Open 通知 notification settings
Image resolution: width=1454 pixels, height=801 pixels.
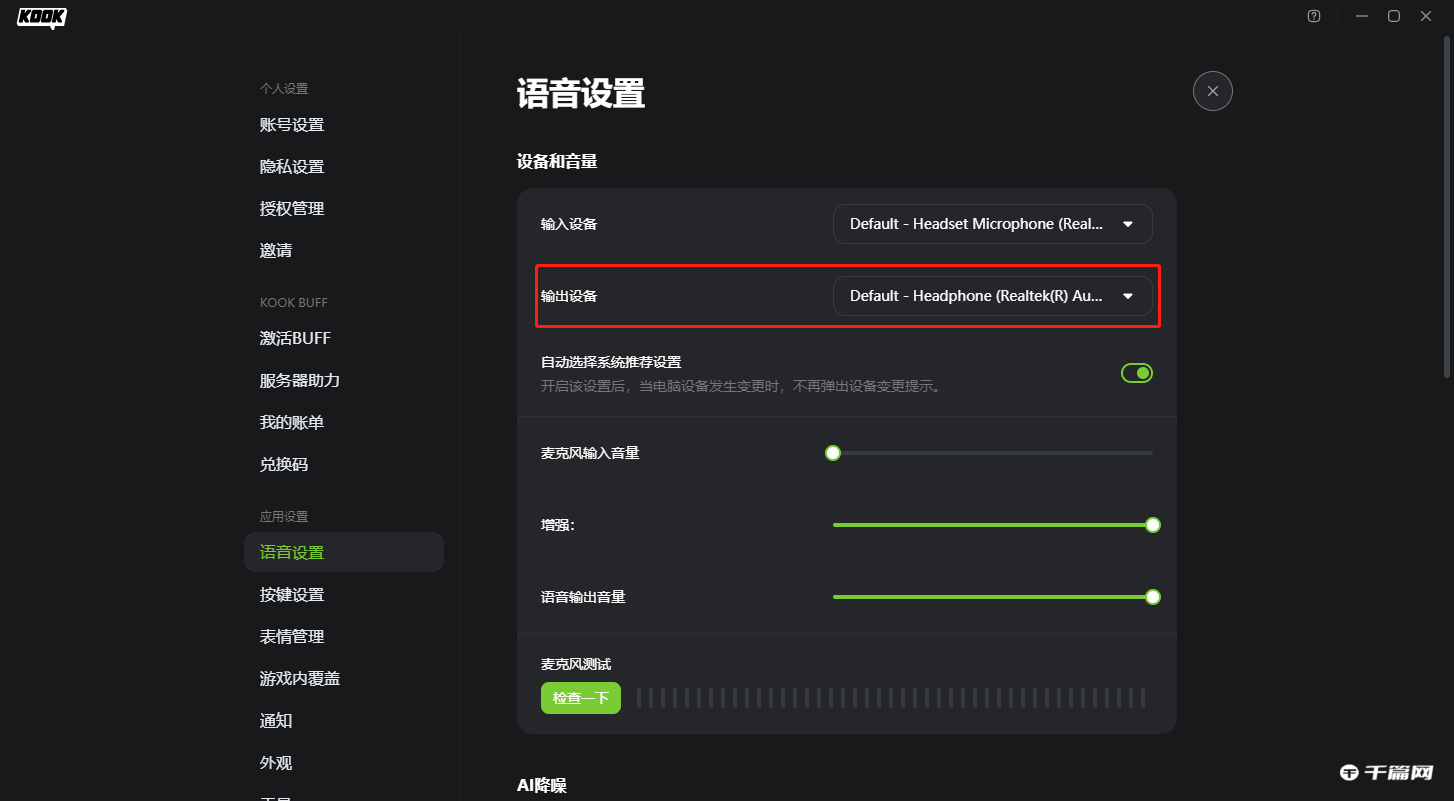click(x=276, y=720)
